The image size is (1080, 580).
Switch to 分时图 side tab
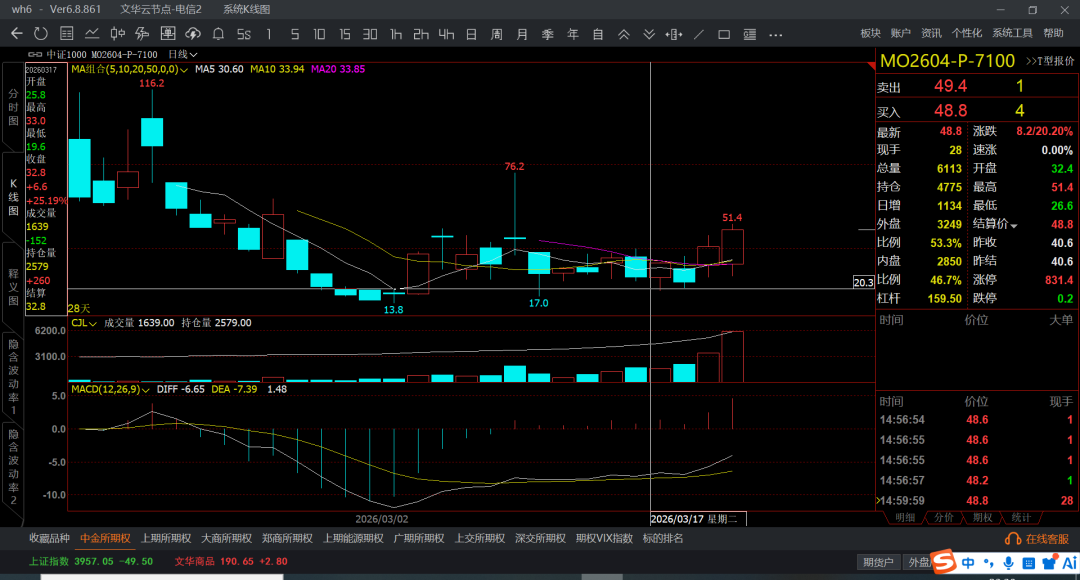[13, 107]
